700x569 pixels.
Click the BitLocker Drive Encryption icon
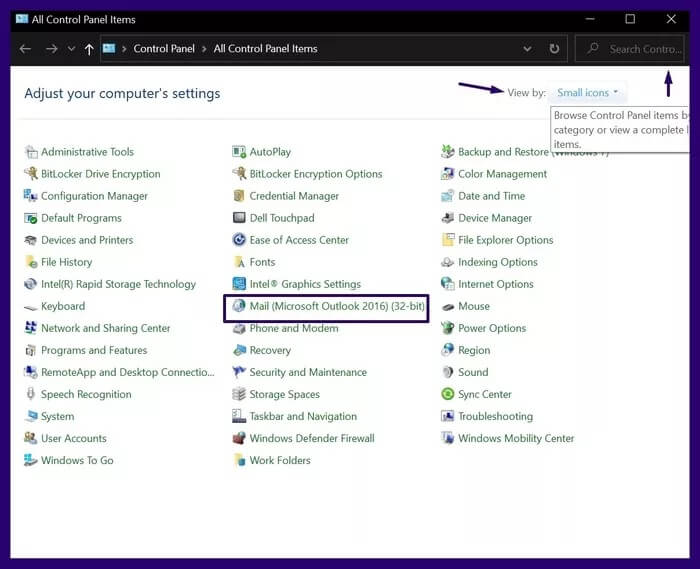pos(31,174)
